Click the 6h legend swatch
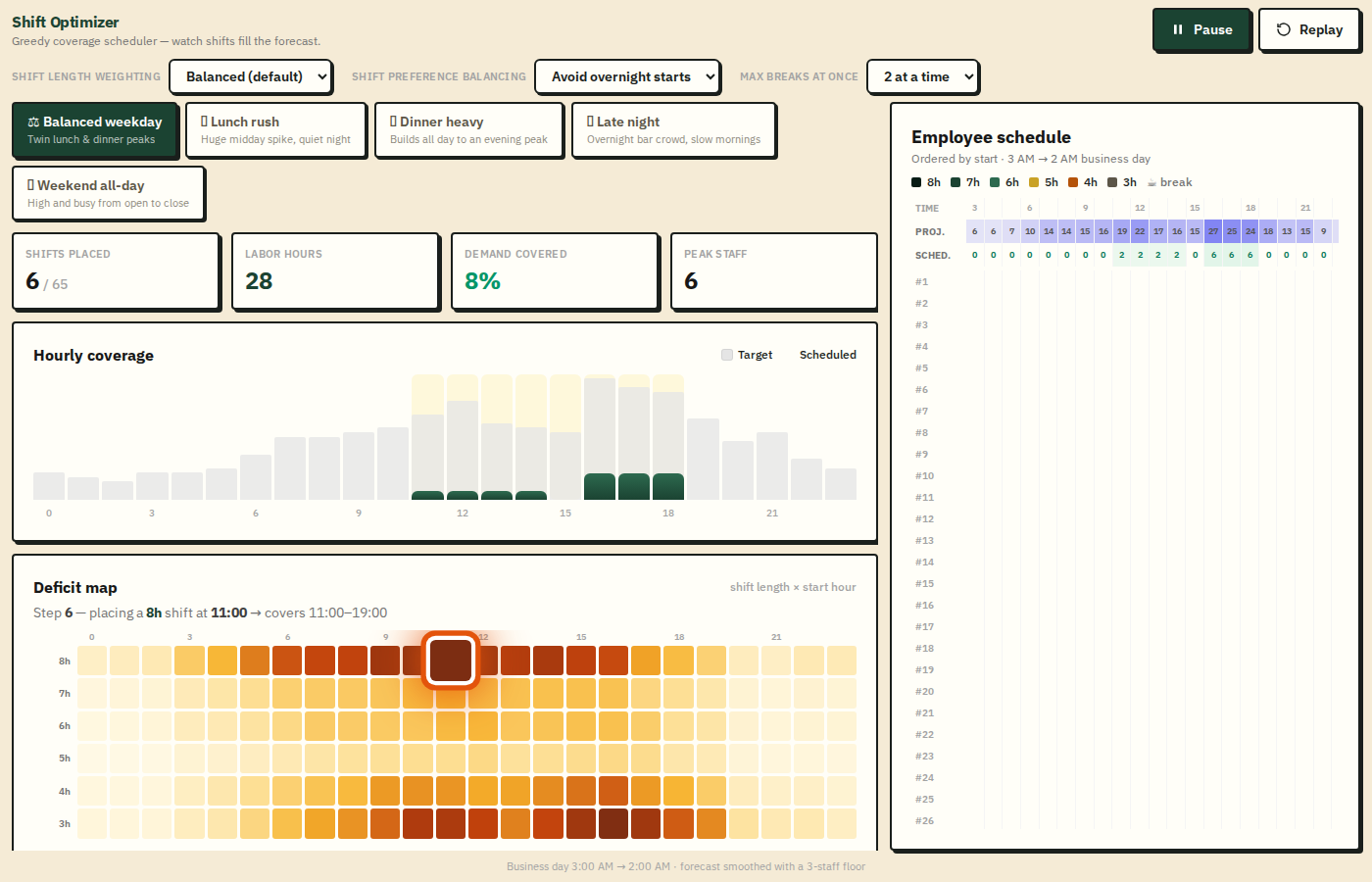This screenshot has width=1372, height=882. [995, 182]
